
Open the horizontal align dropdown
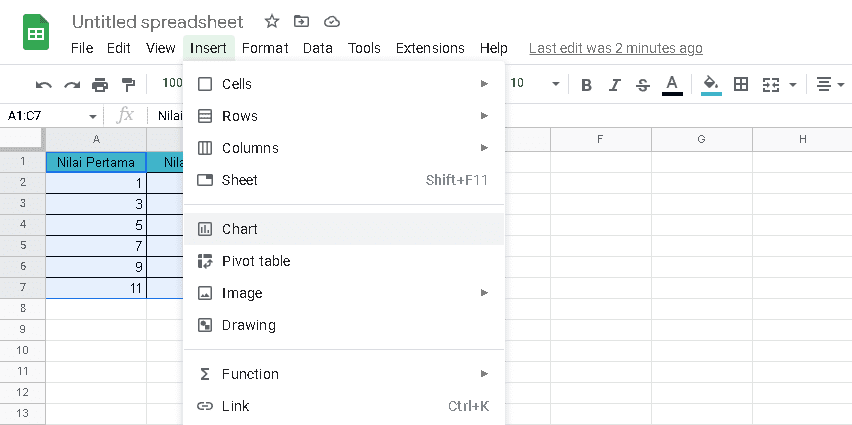(825, 84)
